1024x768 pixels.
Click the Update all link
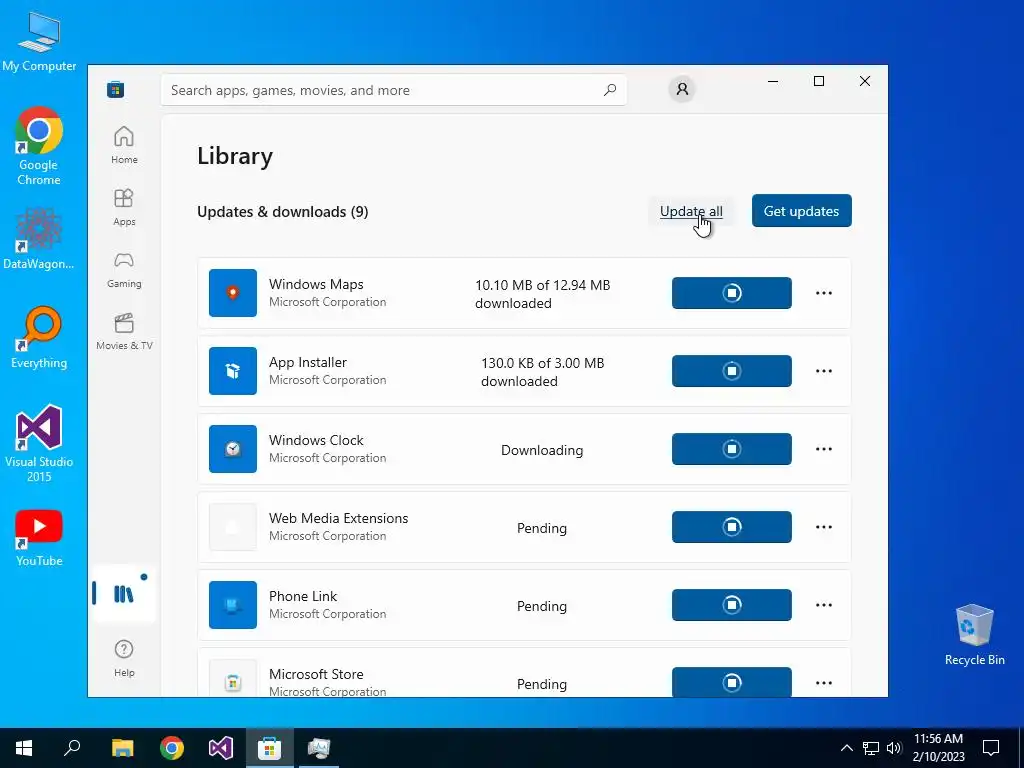[x=691, y=211]
